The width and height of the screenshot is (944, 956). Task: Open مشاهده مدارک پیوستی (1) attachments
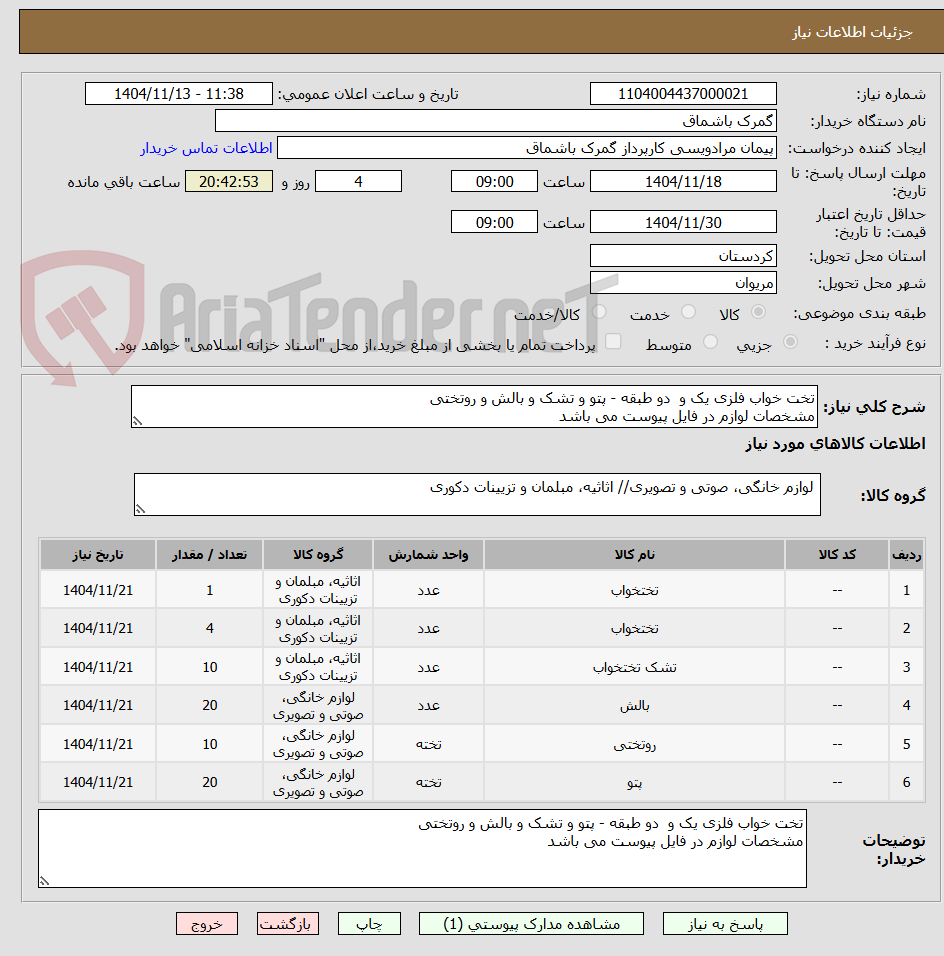tap(531, 924)
